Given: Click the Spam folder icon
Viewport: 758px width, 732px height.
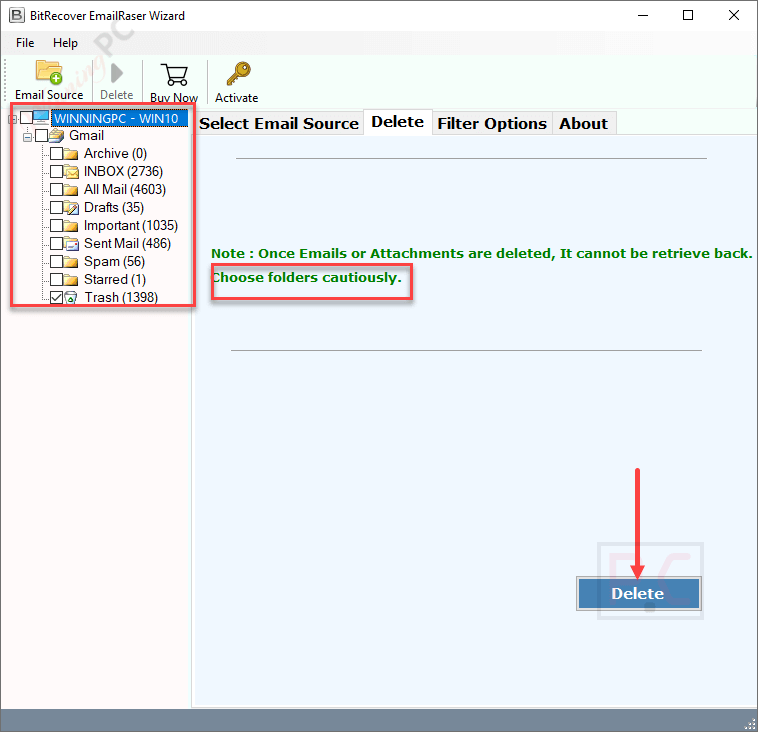Looking at the screenshot, I should [71, 262].
